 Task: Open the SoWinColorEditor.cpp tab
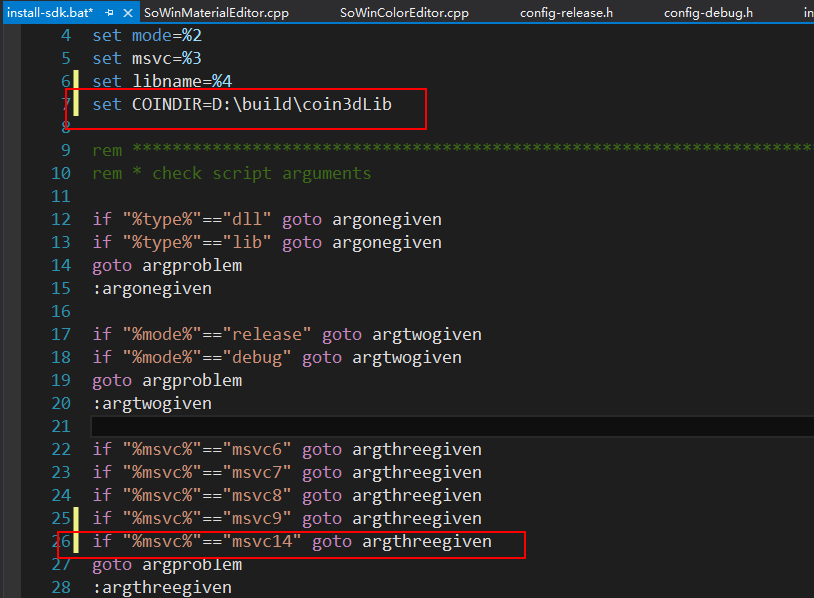(404, 13)
